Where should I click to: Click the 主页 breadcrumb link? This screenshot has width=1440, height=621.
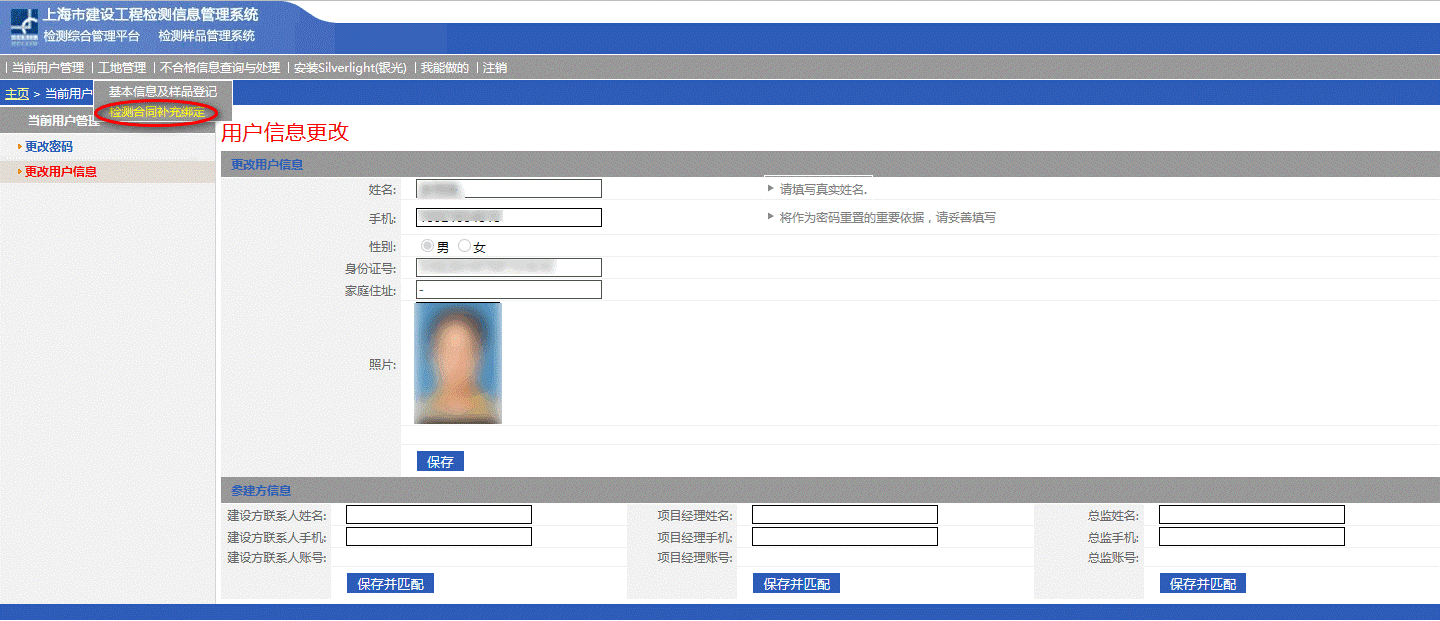click(x=17, y=93)
